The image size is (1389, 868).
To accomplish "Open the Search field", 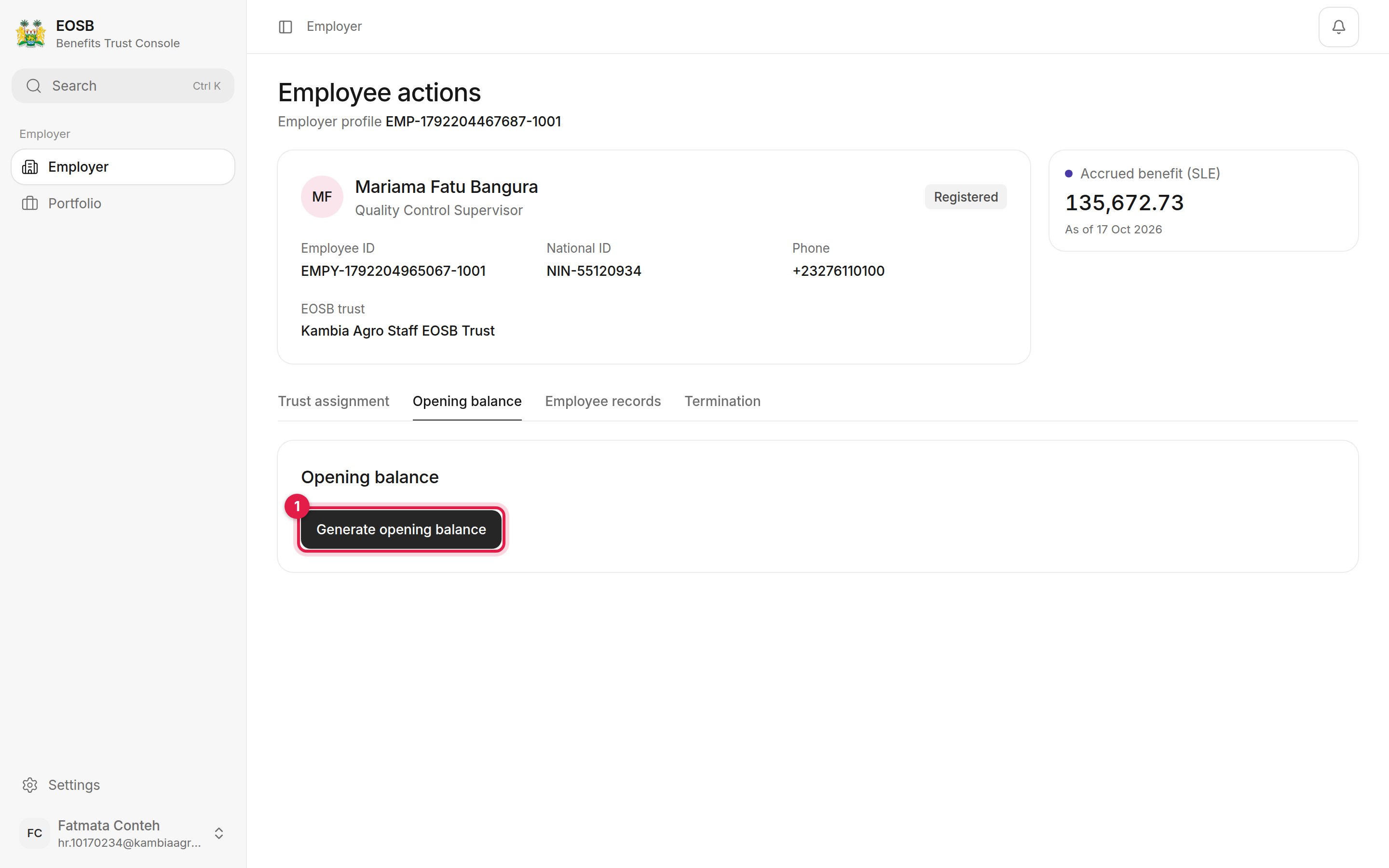I will [x=123, y=86].
